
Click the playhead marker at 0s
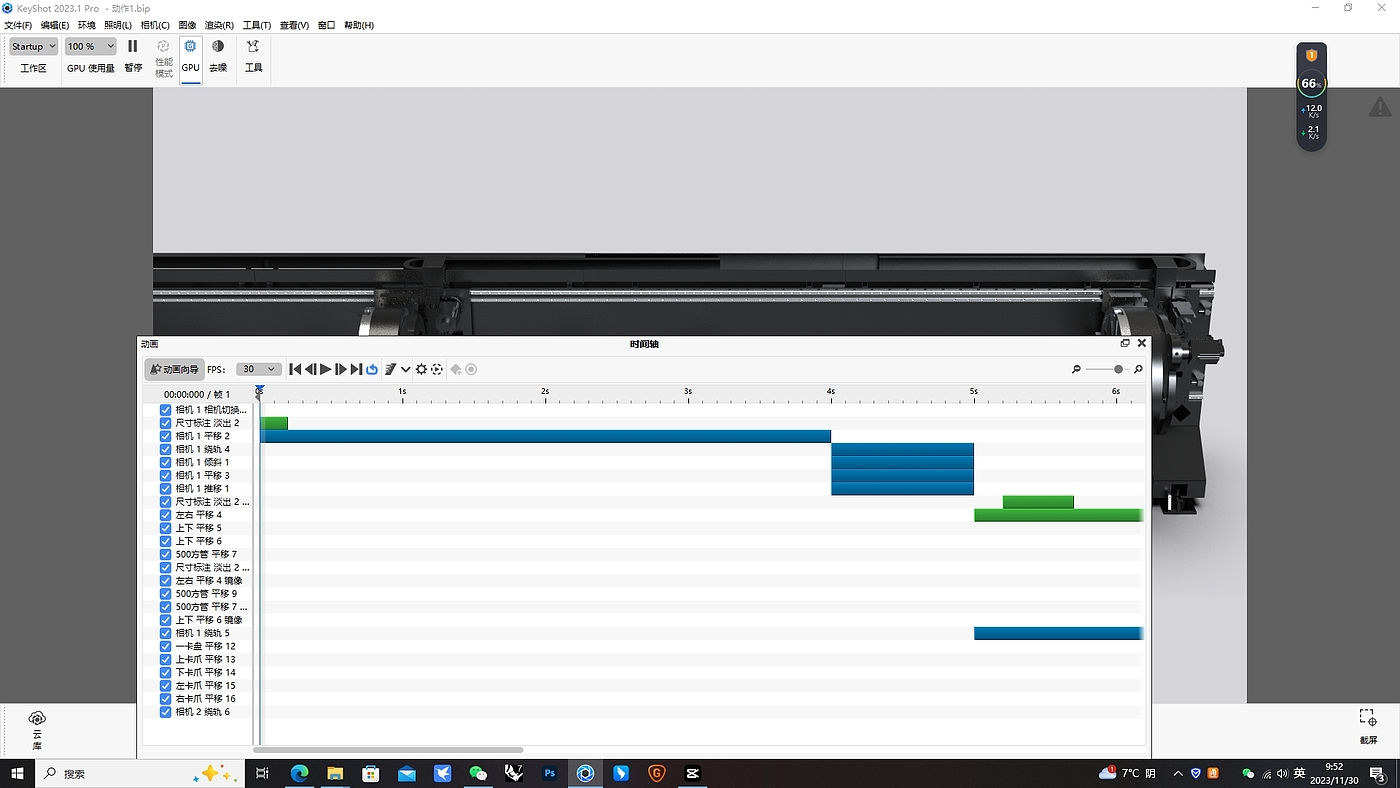259,391
